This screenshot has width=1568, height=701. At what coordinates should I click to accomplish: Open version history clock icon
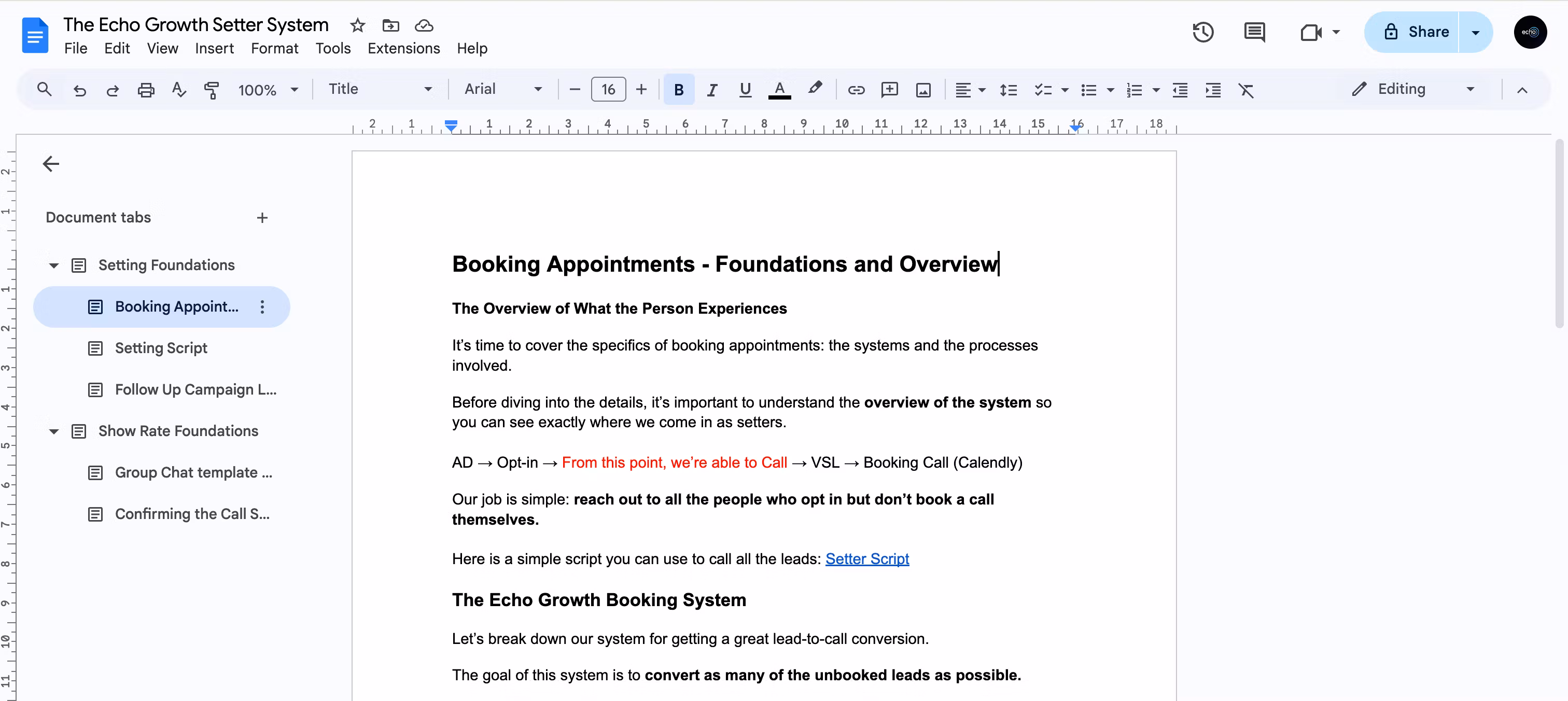(1202, 32)
